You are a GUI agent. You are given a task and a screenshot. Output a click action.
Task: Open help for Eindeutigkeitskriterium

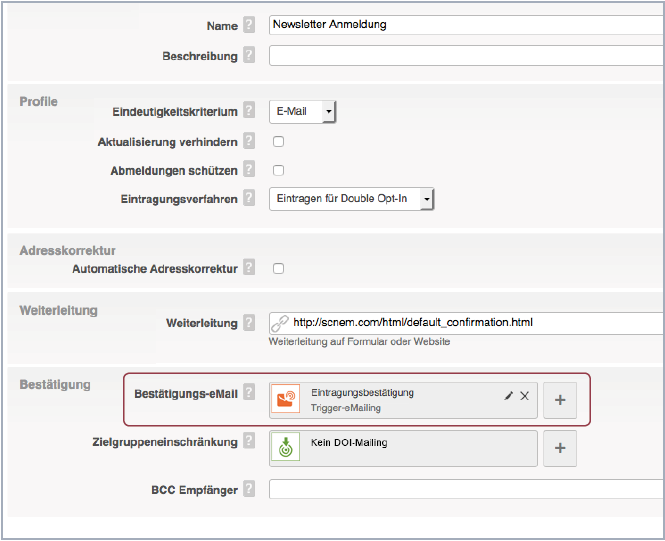249,112
